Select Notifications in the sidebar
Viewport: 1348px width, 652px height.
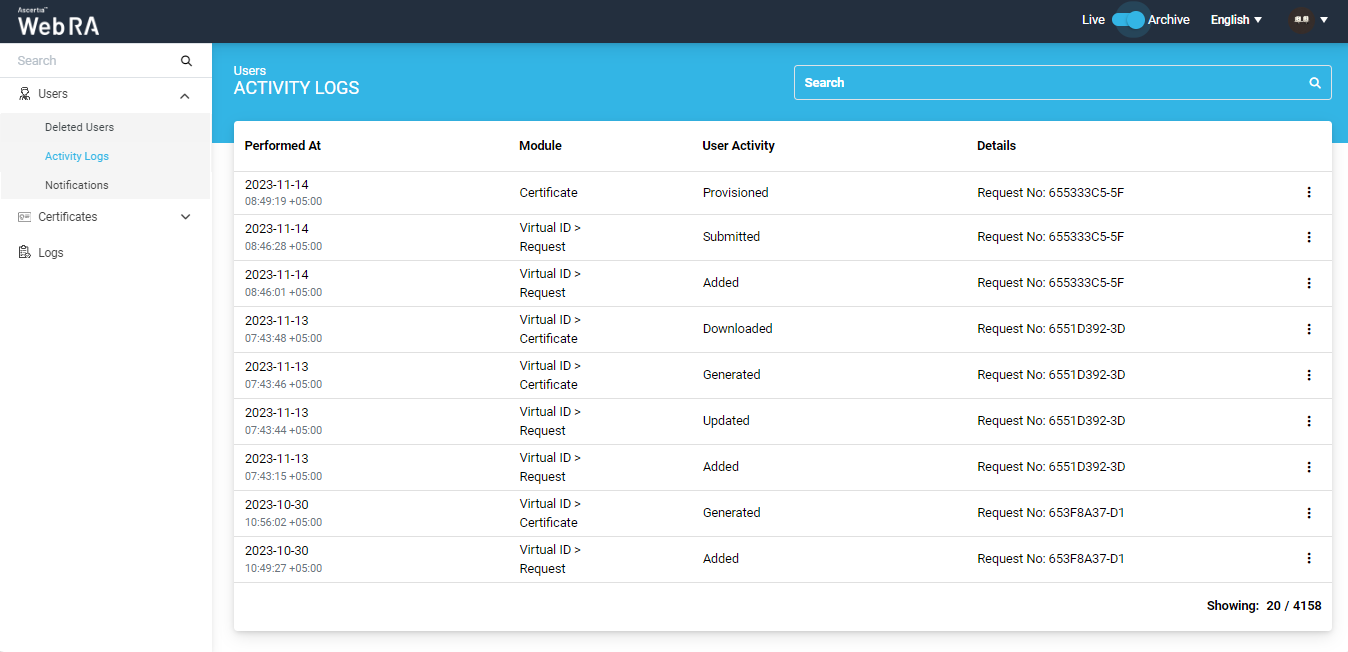[76, 185]
